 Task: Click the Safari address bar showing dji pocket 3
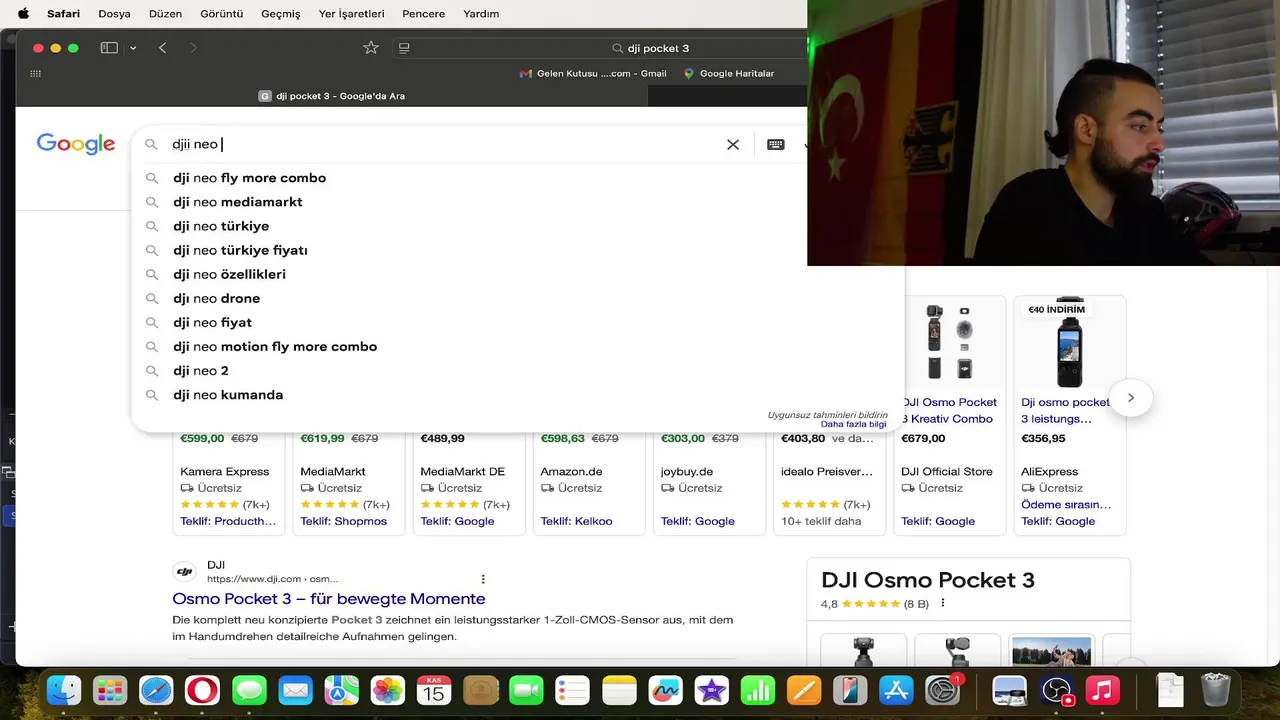[x=650, y=48]
